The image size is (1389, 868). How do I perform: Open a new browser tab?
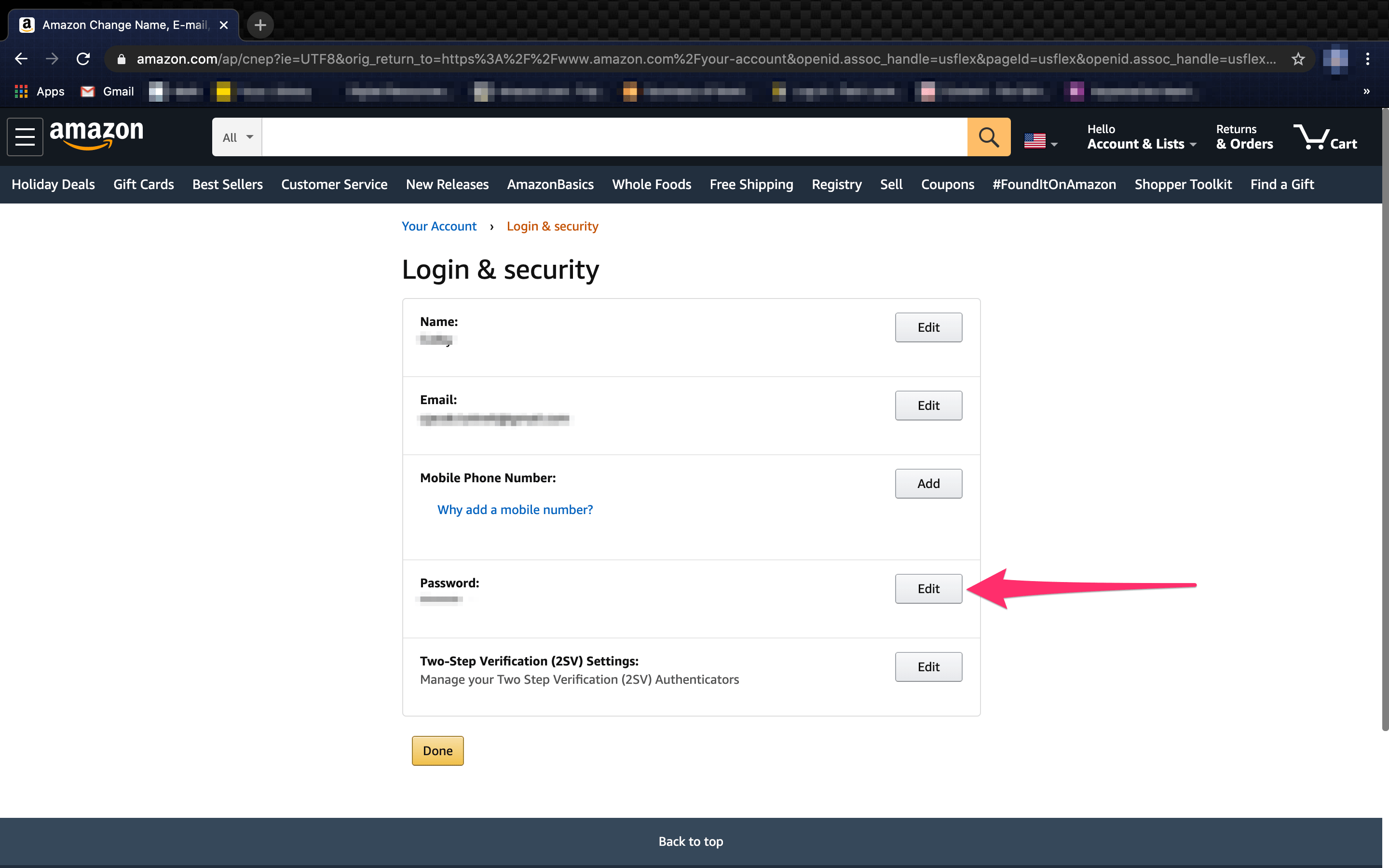[x=260, y=25]
